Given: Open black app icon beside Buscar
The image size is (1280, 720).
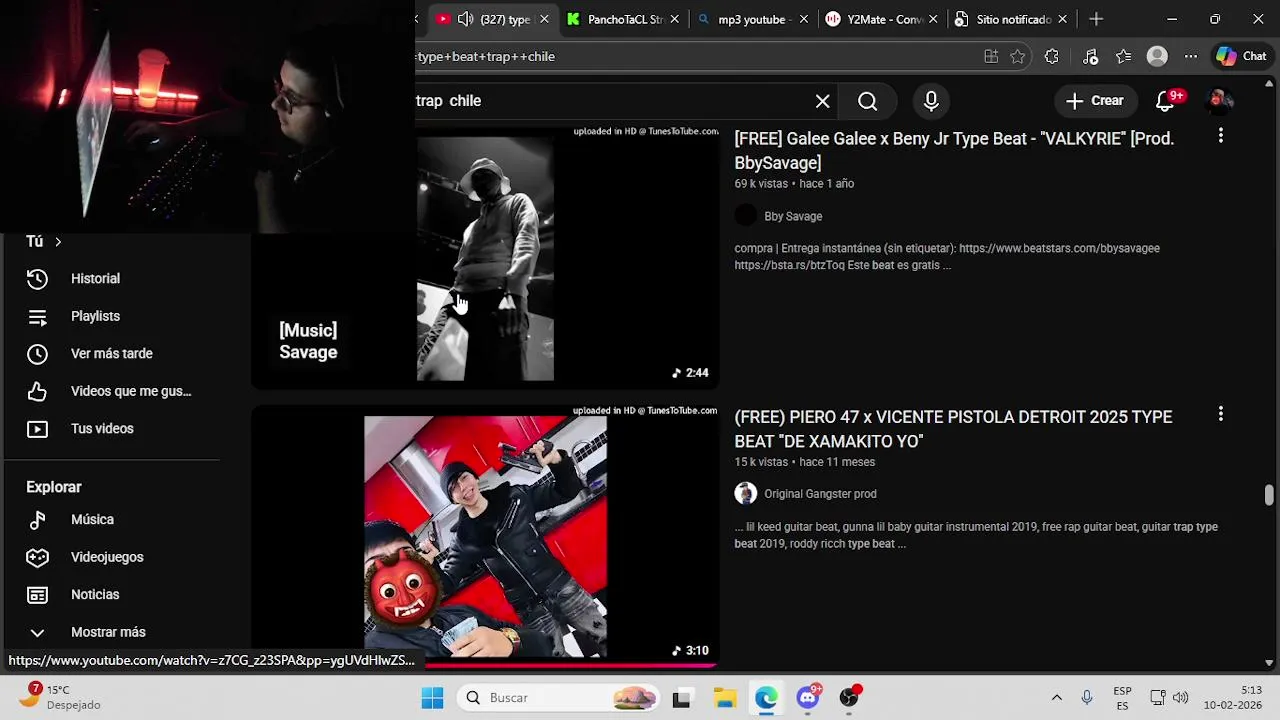Looking at the screenshot, I should [x=682, y=698].
